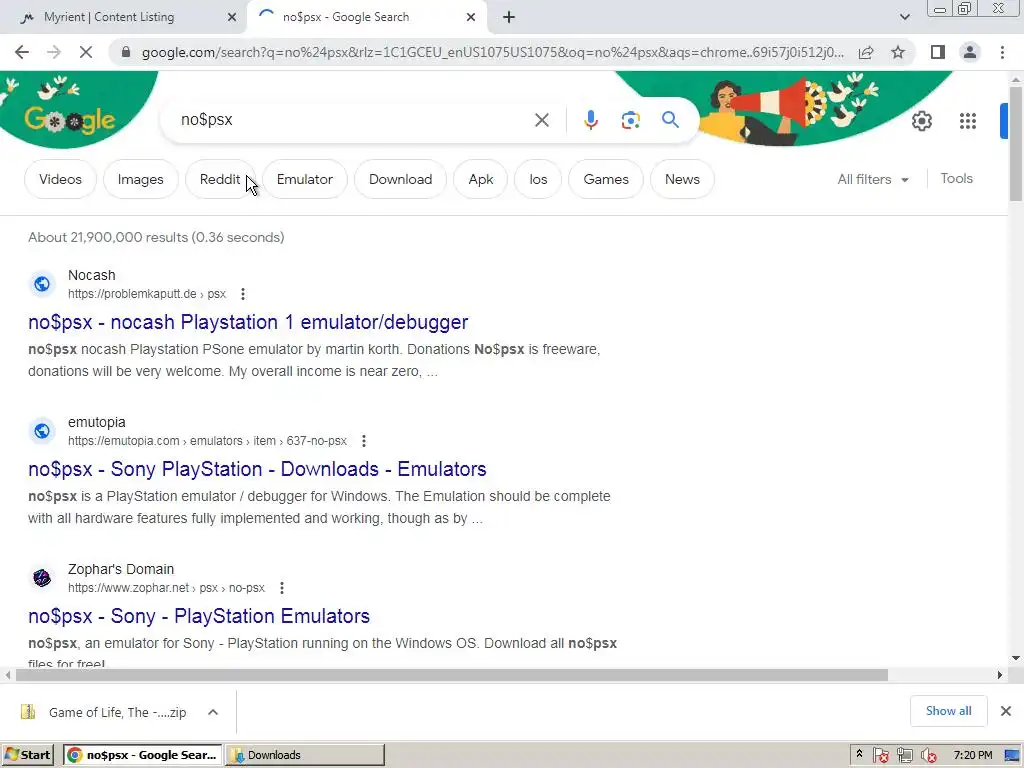Viewport: 1024px width, 768px height.
Task: Click scroll down arrow on vertical scrollbar
Action: tap(1016, 658)
